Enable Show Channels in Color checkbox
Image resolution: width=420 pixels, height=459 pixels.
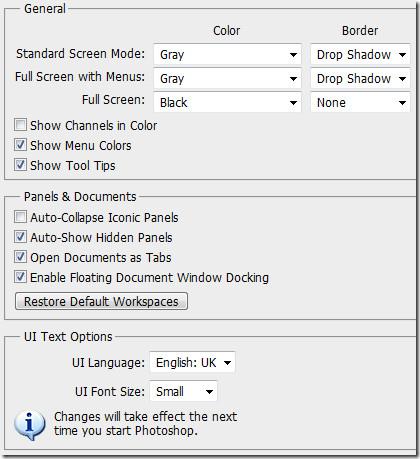(x=20, y=125)
